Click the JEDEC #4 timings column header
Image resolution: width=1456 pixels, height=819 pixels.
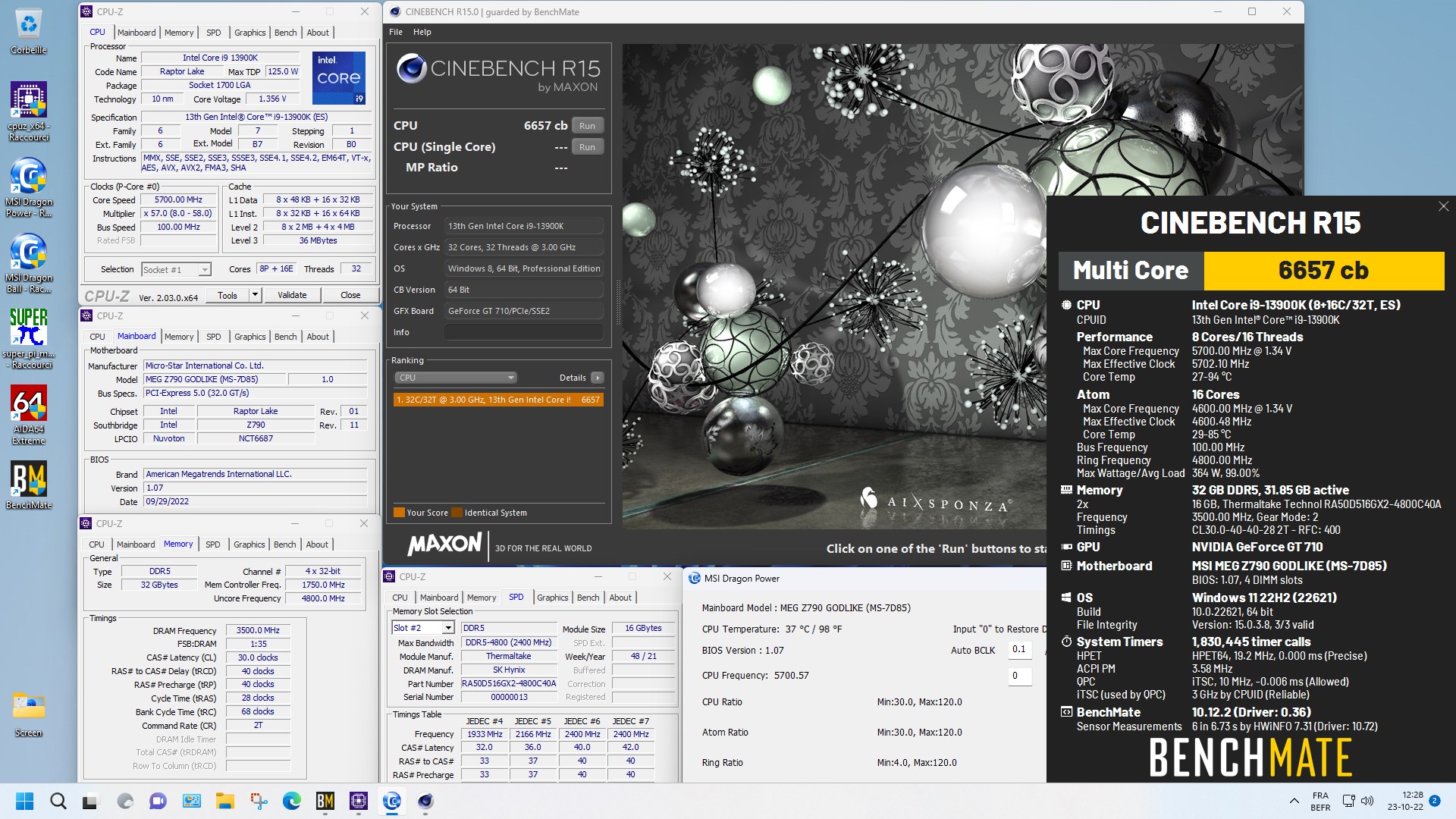click(x=484, y=721)
